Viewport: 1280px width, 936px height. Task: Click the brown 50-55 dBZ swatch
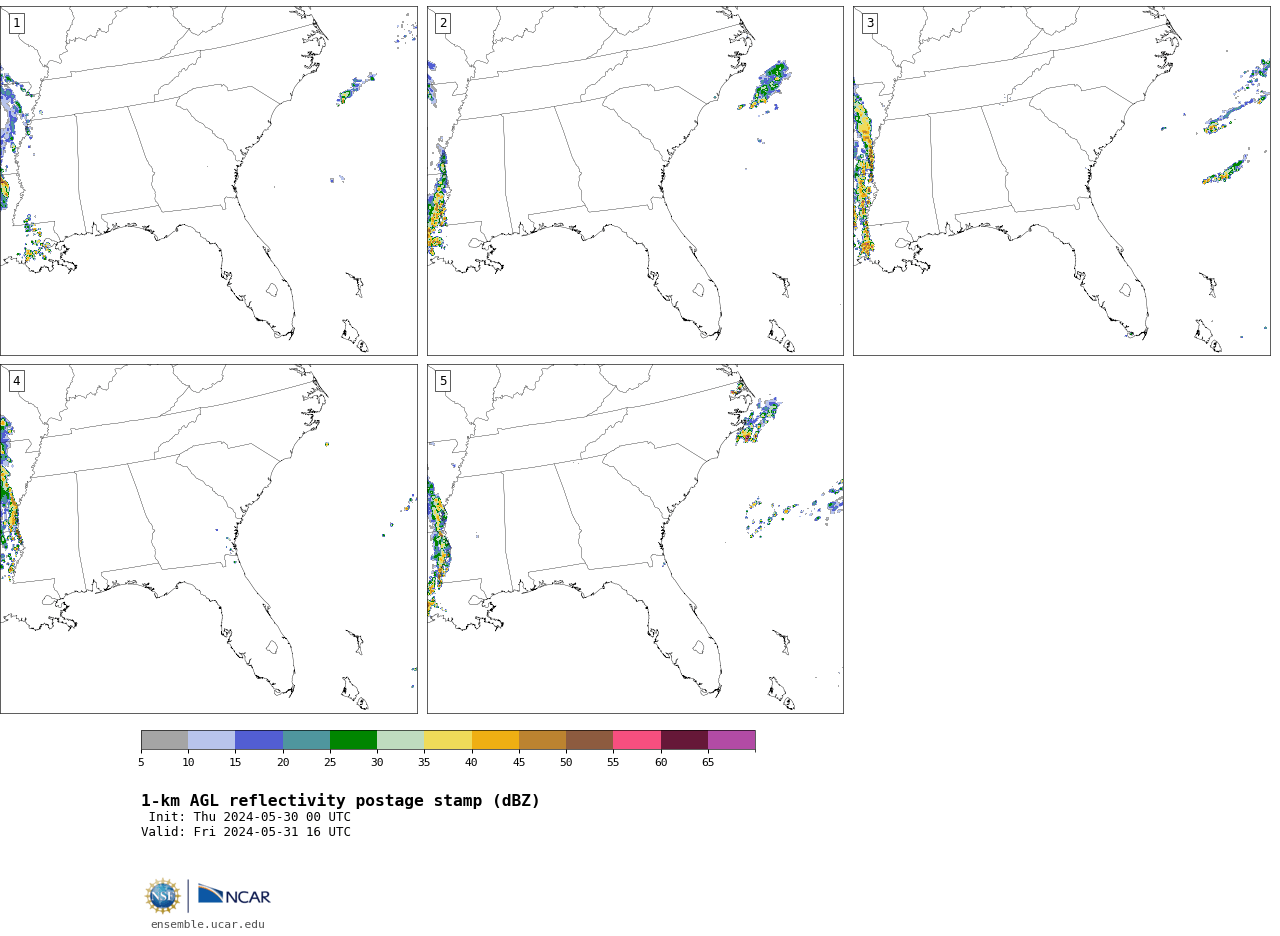589,740
